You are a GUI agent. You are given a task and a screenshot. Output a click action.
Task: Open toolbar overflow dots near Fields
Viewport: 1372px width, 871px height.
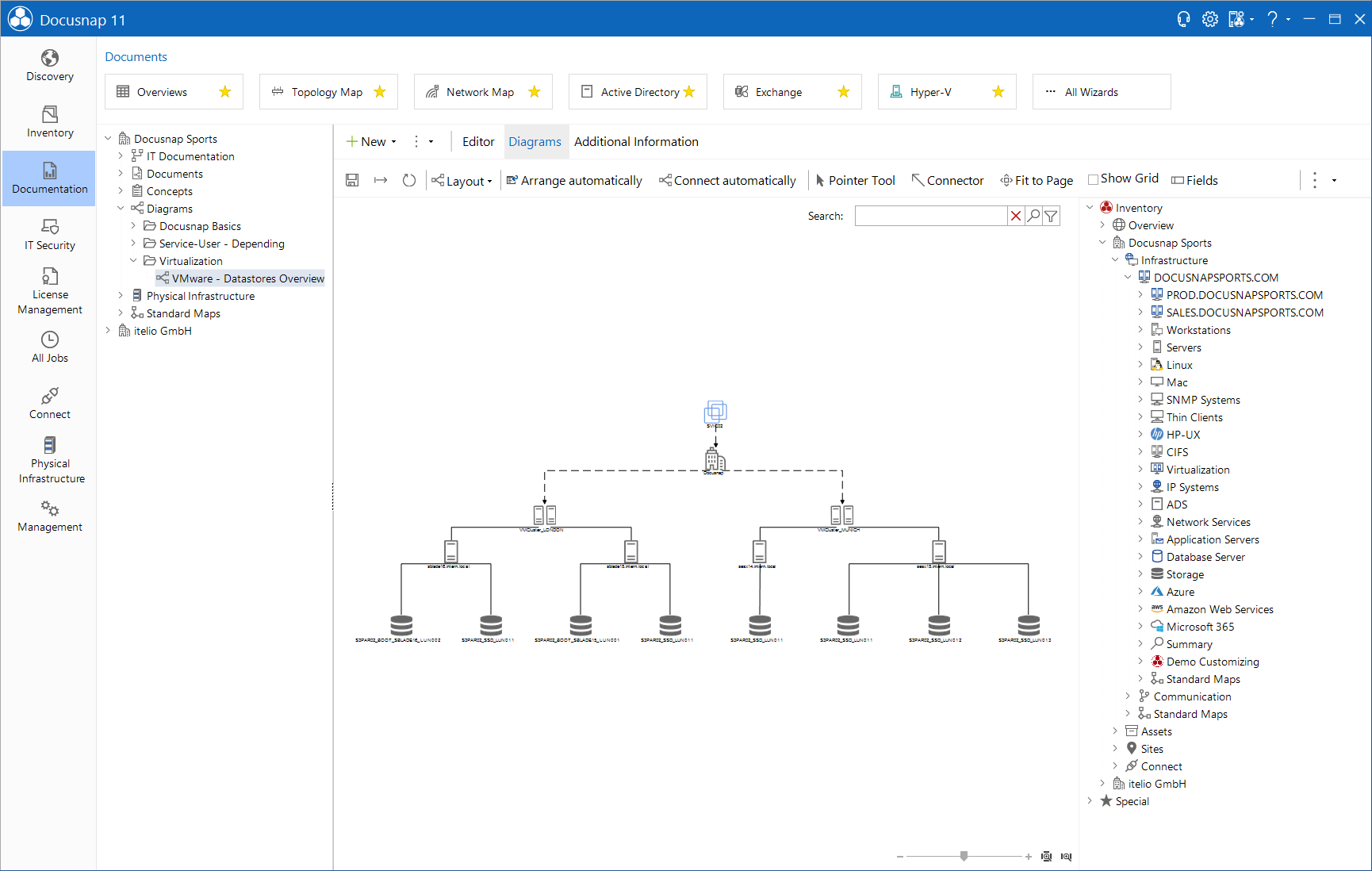(1315, 180)
